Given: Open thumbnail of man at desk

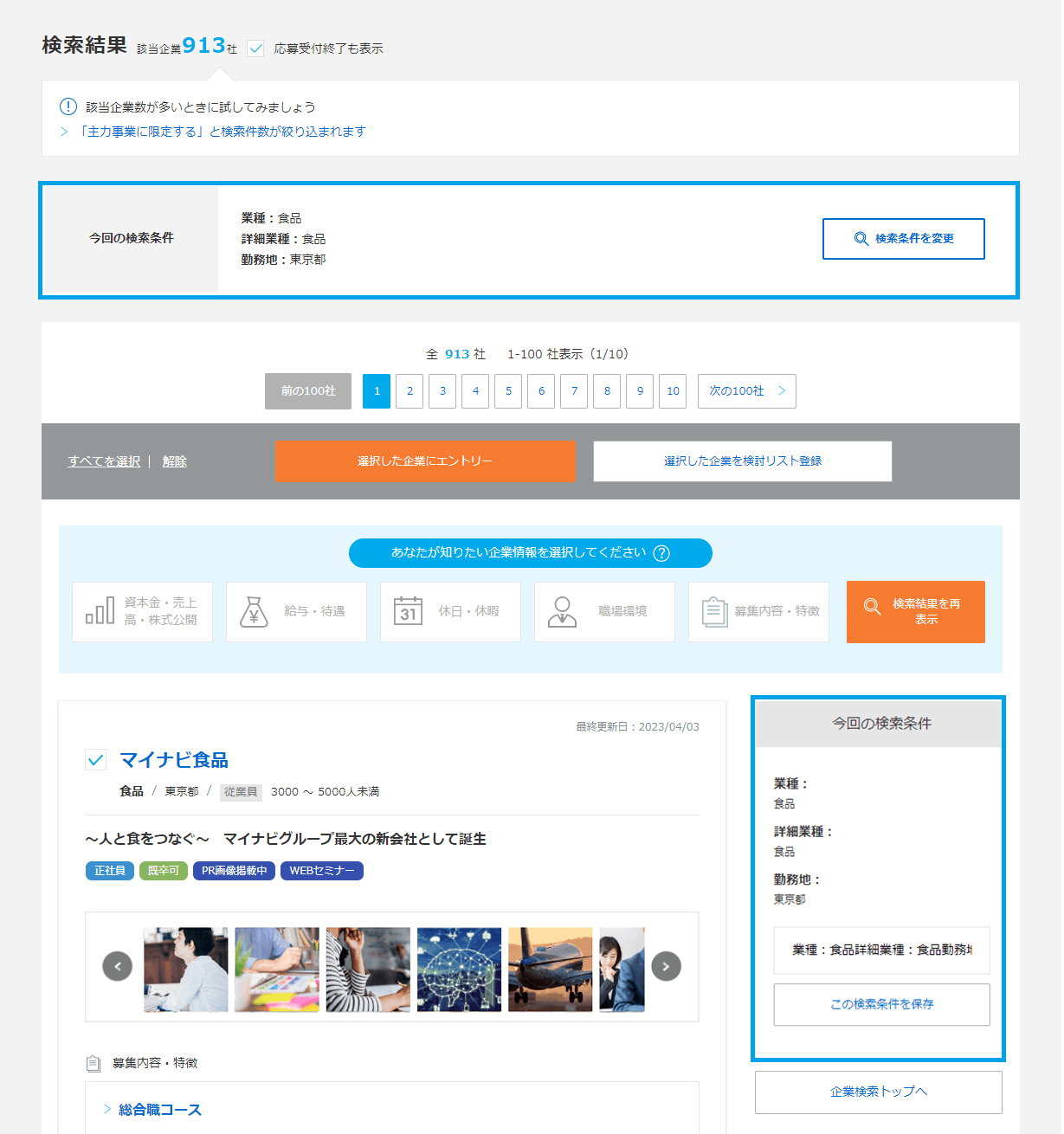Looking at the screenshot, I should (186, 970).
